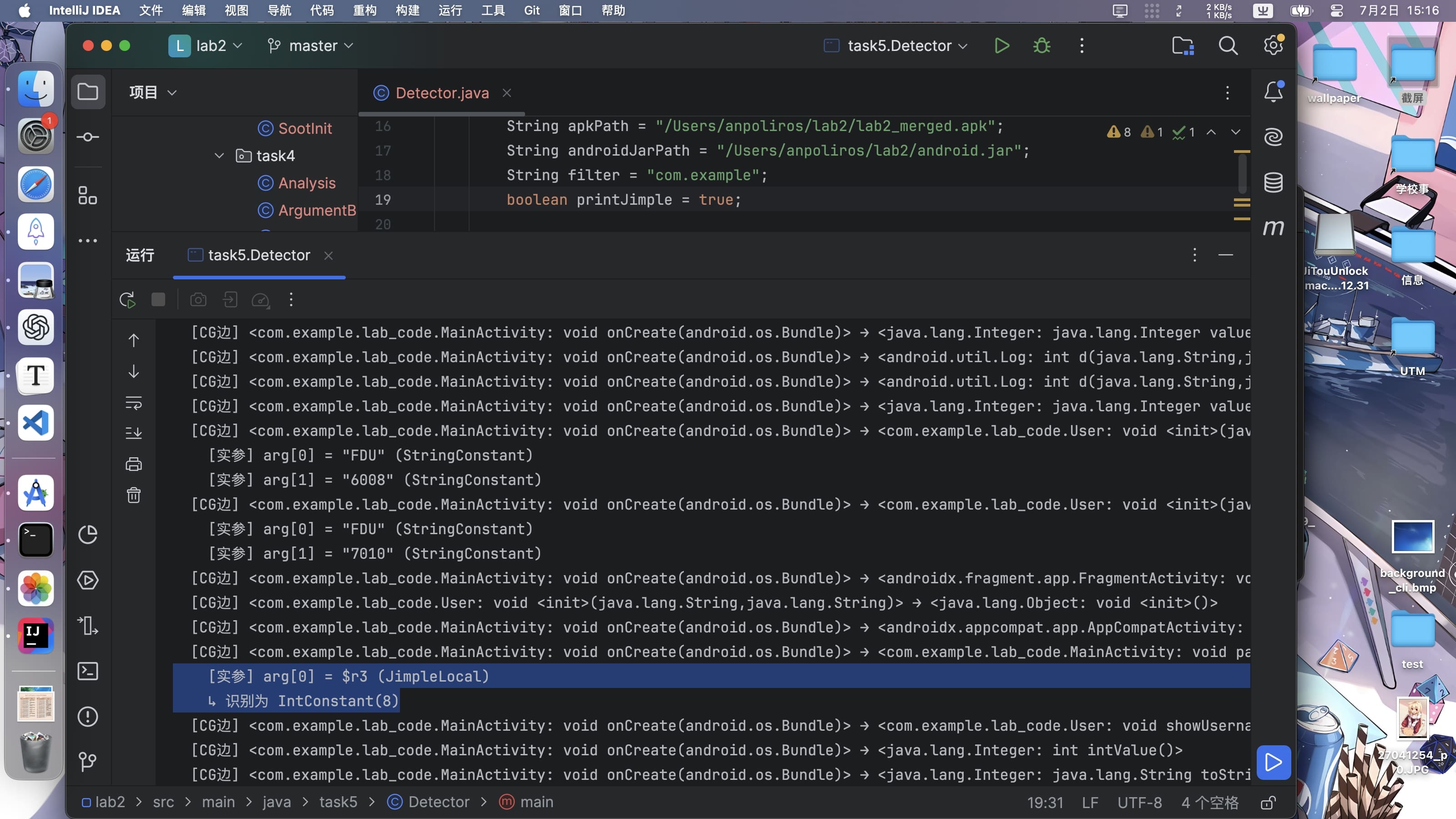Viewport: 1456px width, 819px height.
Task: Toggle scroll to end of console
Action: click(x=133, y=434)
